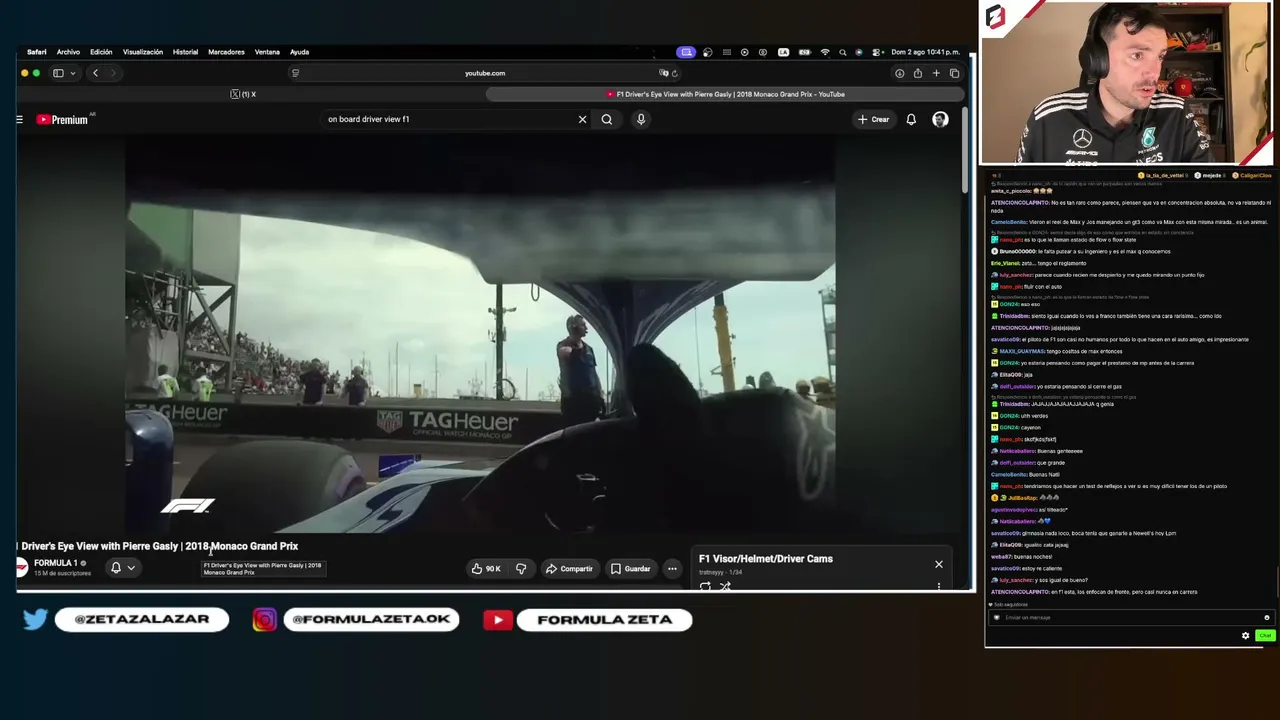Go back in Safari
The width and height of the screenshot is (1280, 720).
coord(95,73)
